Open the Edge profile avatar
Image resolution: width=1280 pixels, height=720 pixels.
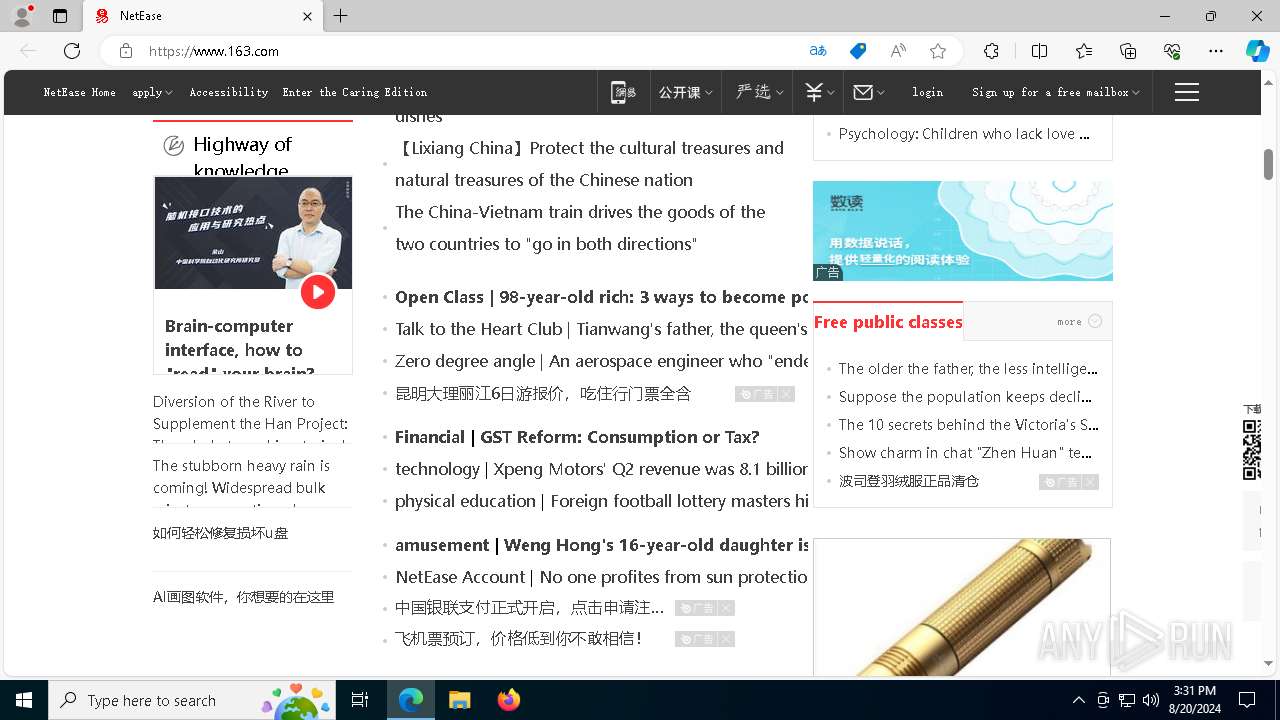tap(22, 16)
